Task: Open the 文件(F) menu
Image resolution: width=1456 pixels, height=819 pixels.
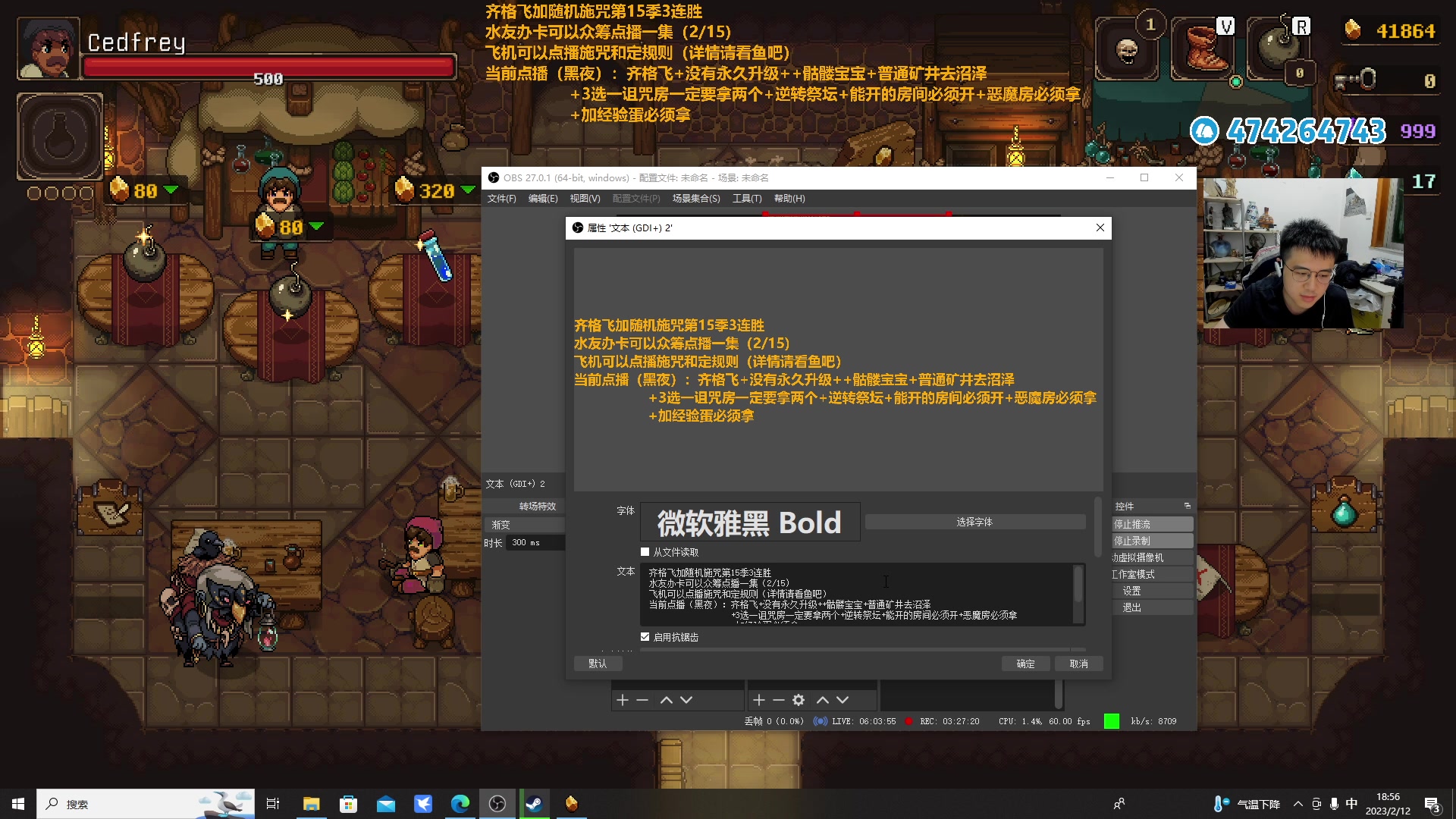Action: [x=501, y=199]
